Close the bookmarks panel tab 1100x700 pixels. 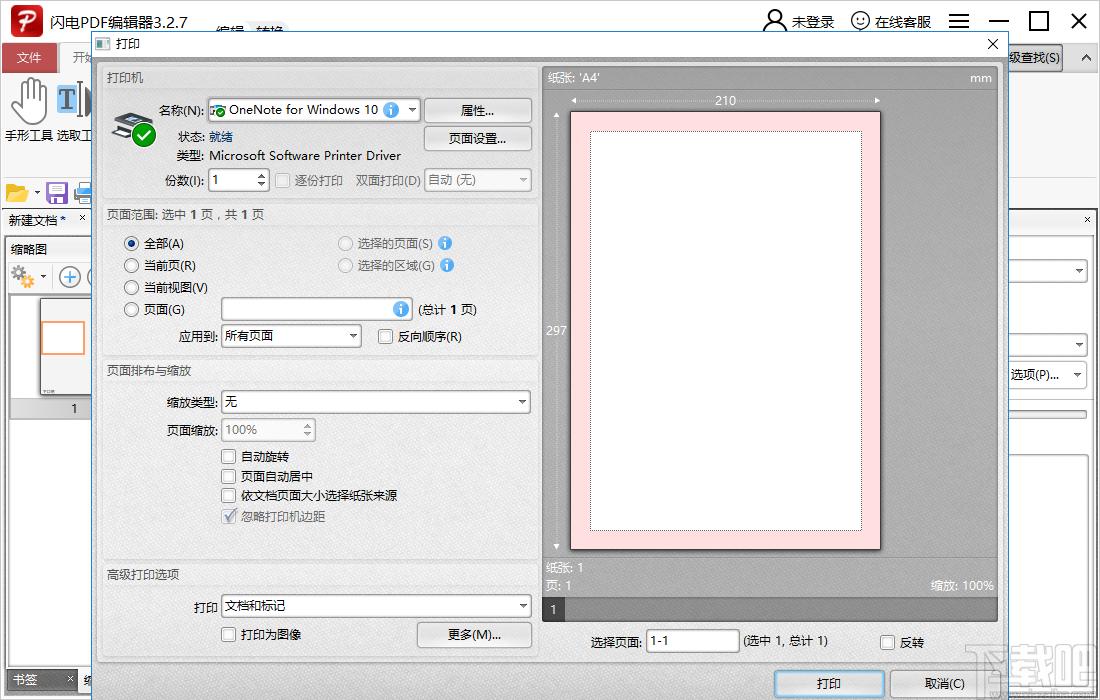click(70, 678)
